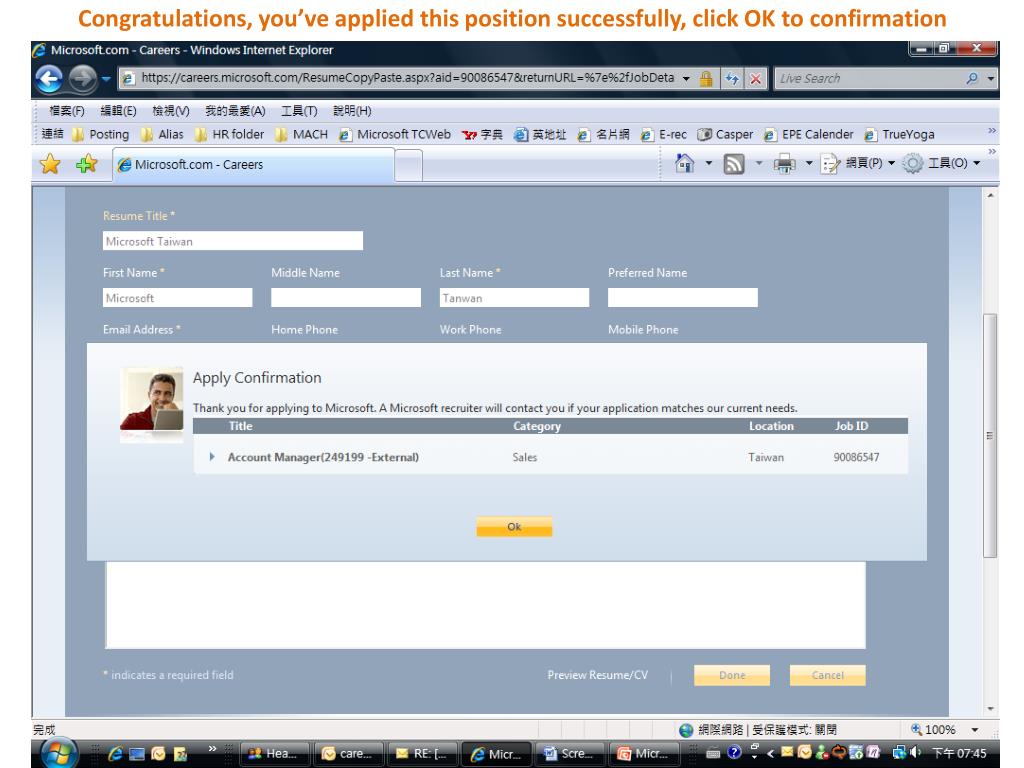The width and height of the screenshot is (1024, 768).
Task: Open the Print options dropdown arrow
Action: point(808,163)
